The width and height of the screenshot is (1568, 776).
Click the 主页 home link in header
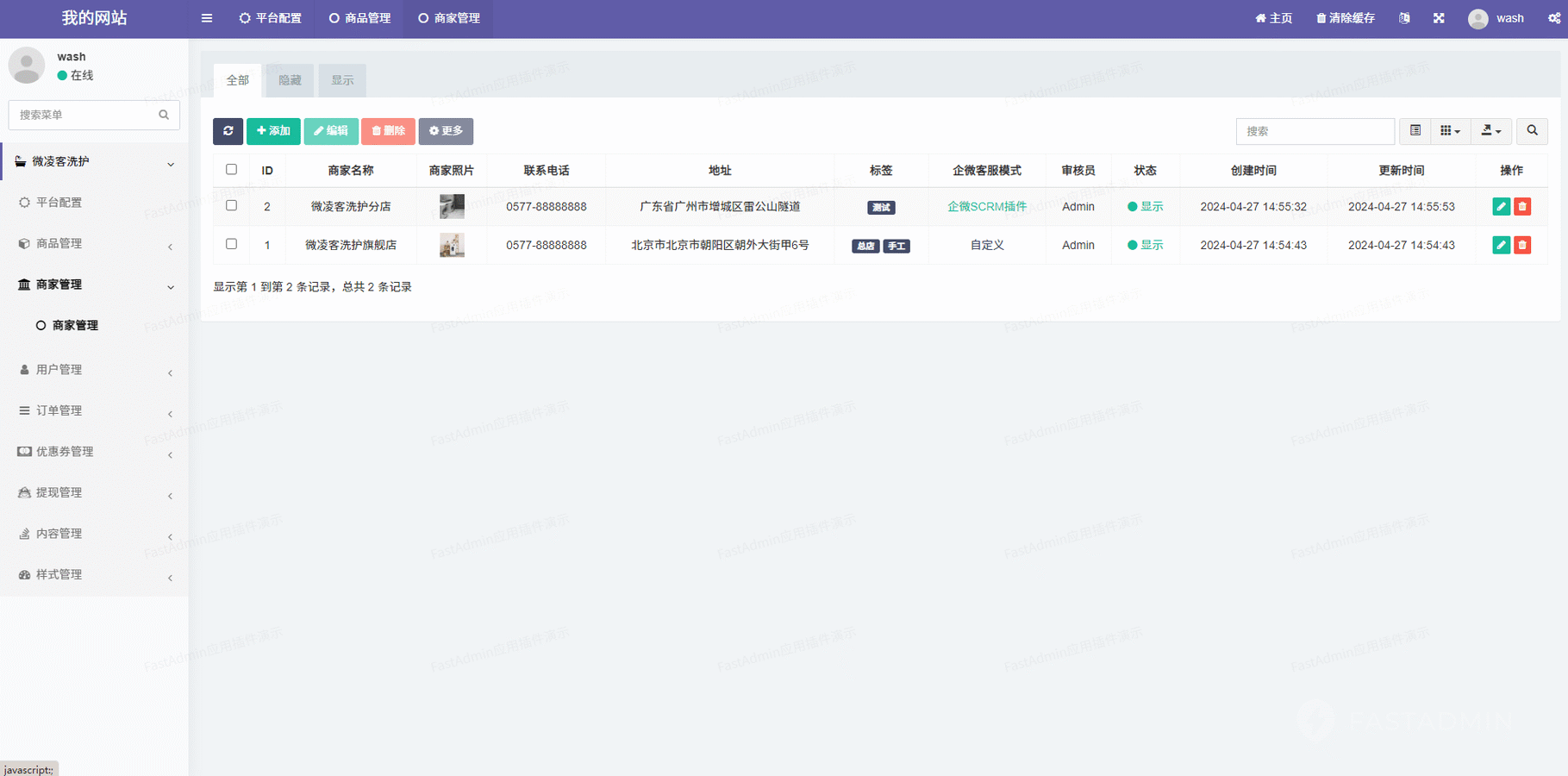(x=1273, y=18)
